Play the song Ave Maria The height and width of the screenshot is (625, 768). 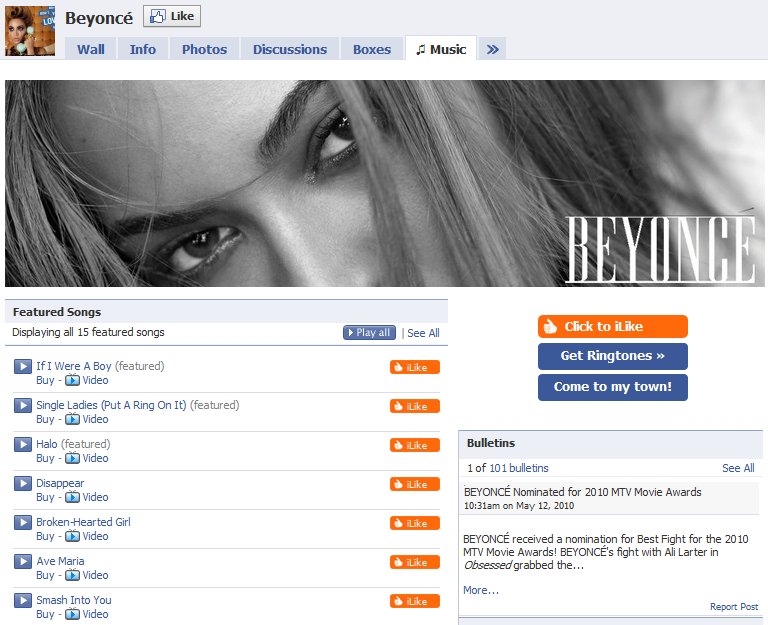tap(23, 561)
